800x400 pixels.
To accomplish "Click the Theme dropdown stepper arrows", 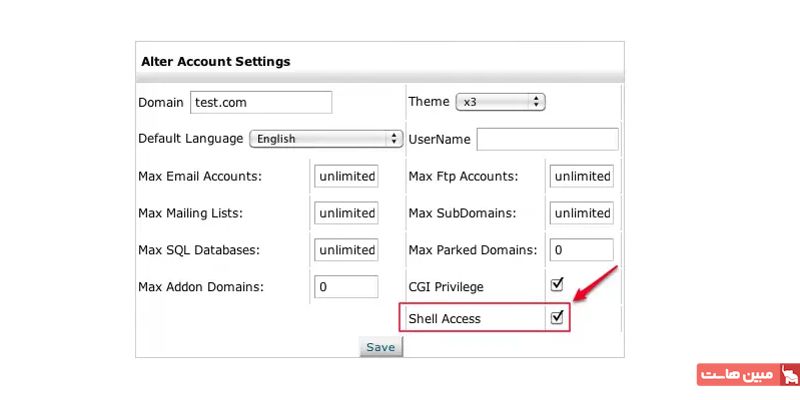I will [537, 102].
